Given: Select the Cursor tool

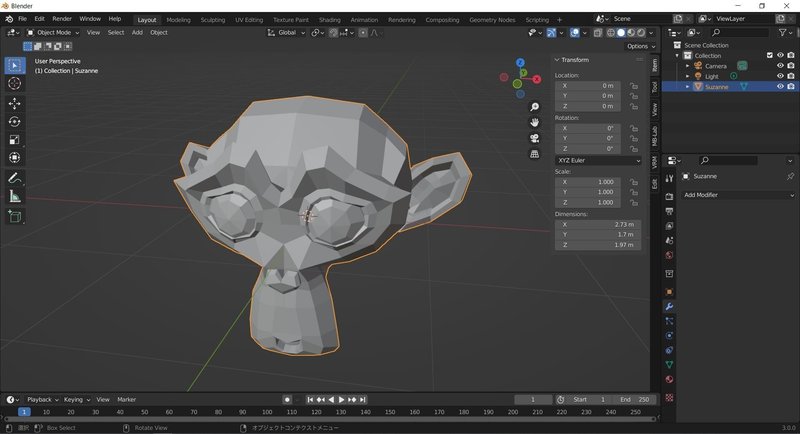Looking at the screenshot, I should click(15, 83).
